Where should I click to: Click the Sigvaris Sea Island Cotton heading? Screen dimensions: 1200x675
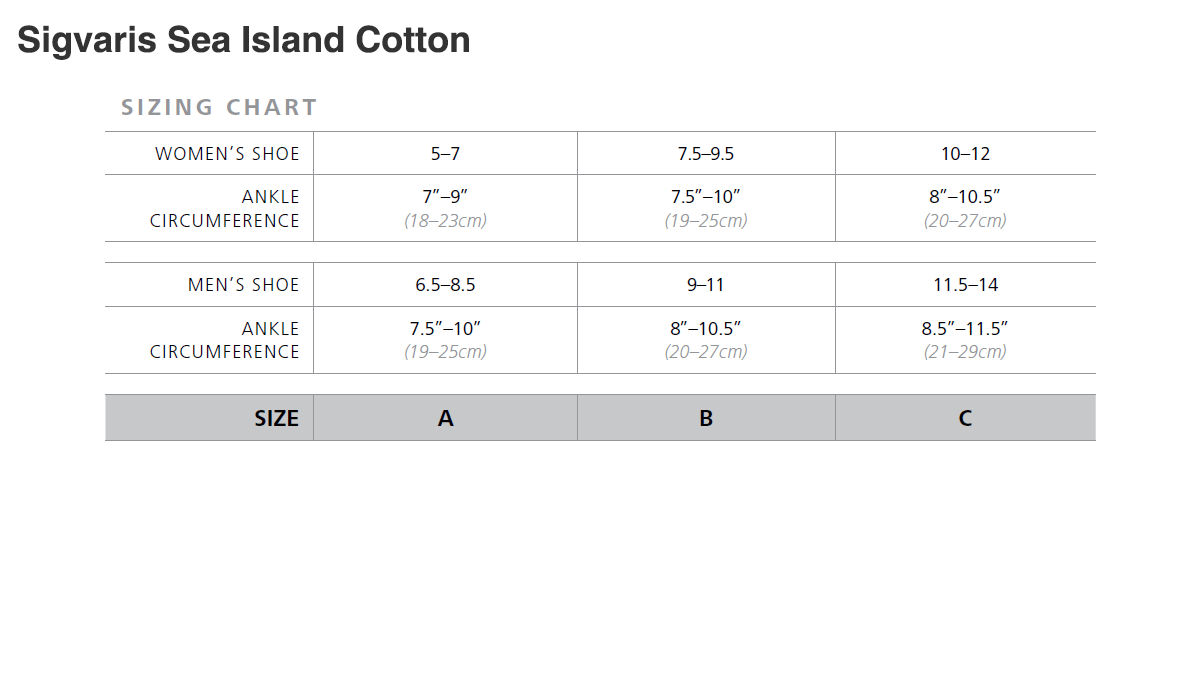point(244,40)
